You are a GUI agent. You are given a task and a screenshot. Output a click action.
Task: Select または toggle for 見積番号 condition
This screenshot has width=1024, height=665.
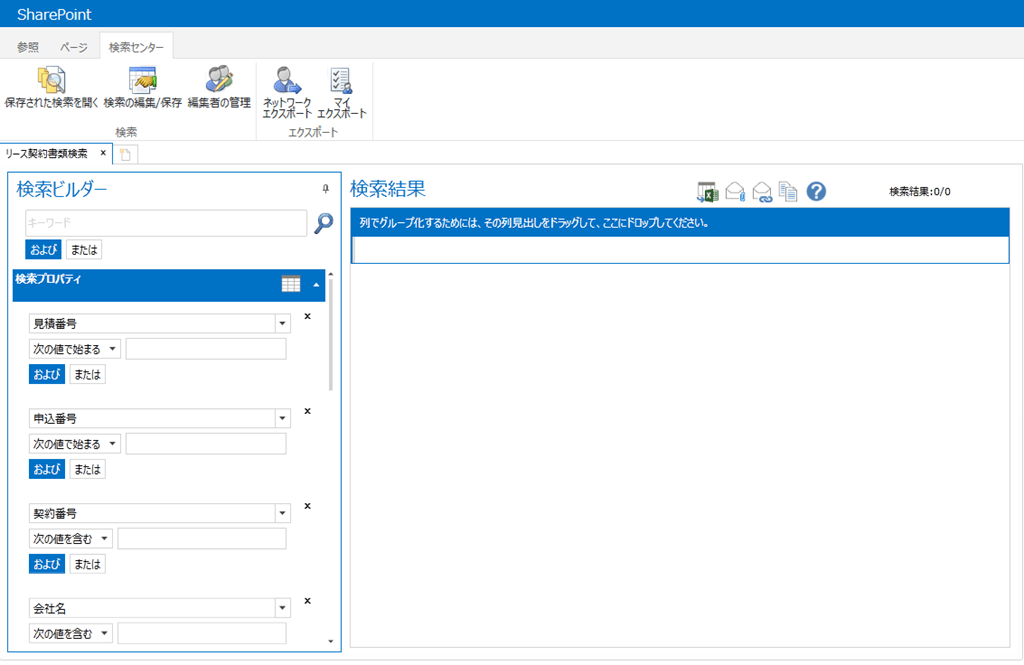[88, 374]
